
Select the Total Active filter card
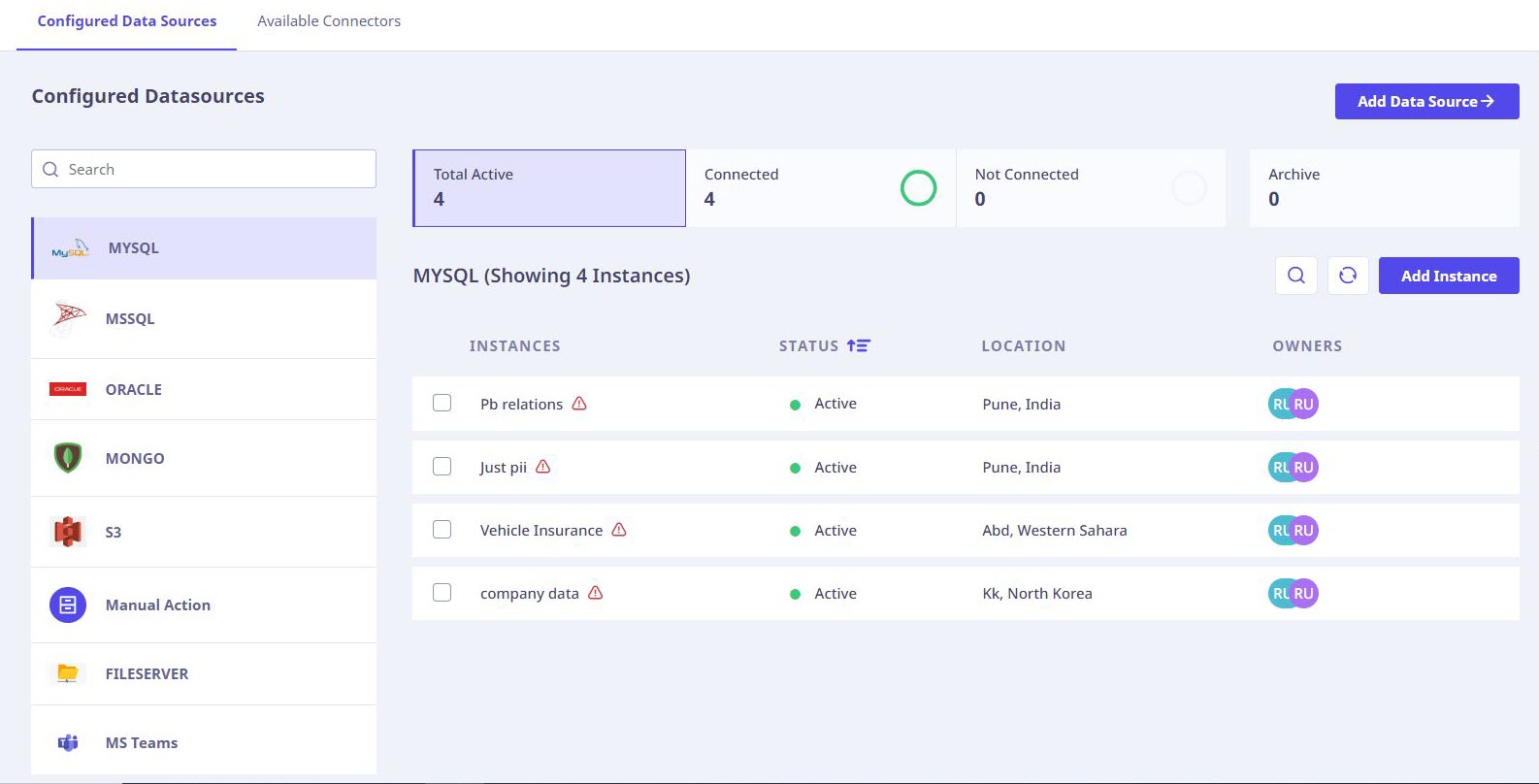pyautogui.click(x=549, y=188)
